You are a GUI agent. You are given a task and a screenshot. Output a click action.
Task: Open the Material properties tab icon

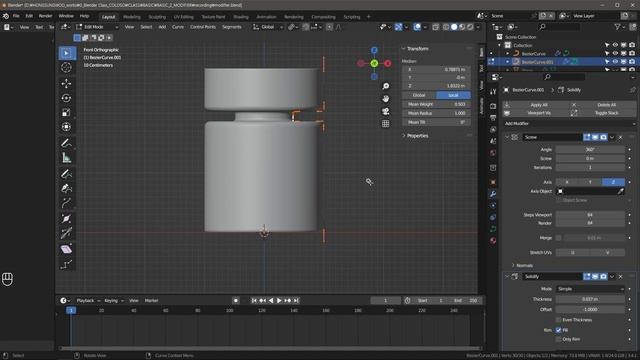pyautogui.click(x=493, y=240)
